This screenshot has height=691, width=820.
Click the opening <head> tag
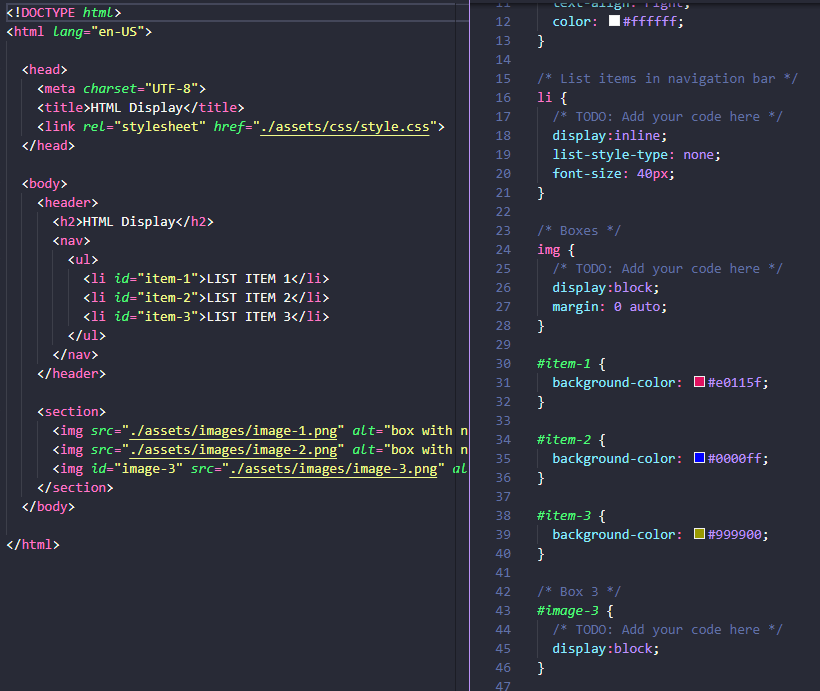44,70
